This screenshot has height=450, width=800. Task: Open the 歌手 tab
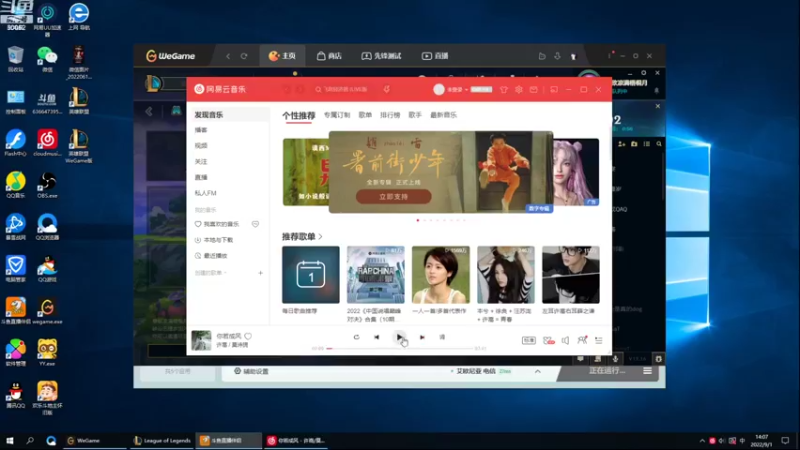pos(415,115)
